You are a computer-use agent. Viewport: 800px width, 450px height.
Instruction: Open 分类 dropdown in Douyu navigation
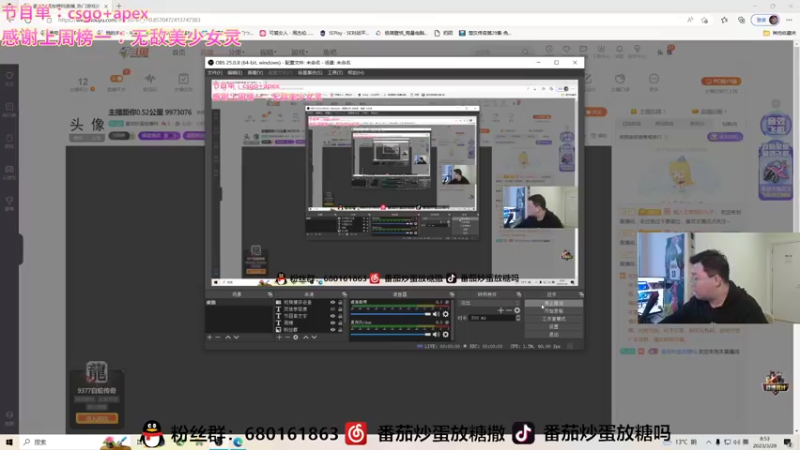(x=236, y=53)
